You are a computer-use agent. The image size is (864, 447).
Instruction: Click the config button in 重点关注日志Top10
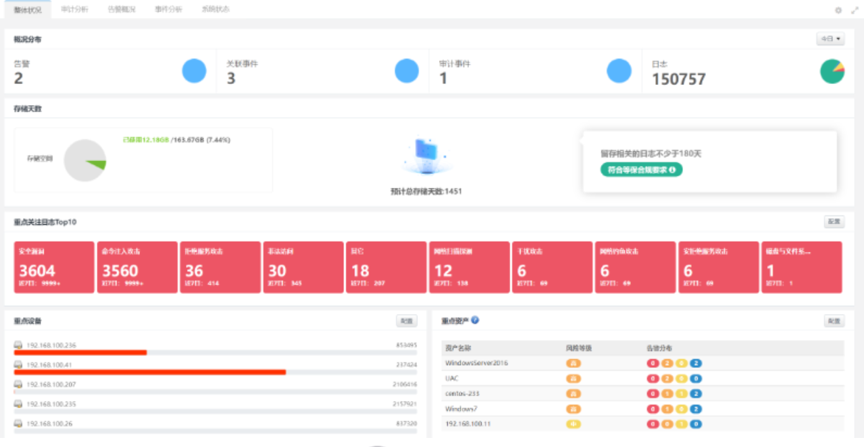(x=833, y=221)
